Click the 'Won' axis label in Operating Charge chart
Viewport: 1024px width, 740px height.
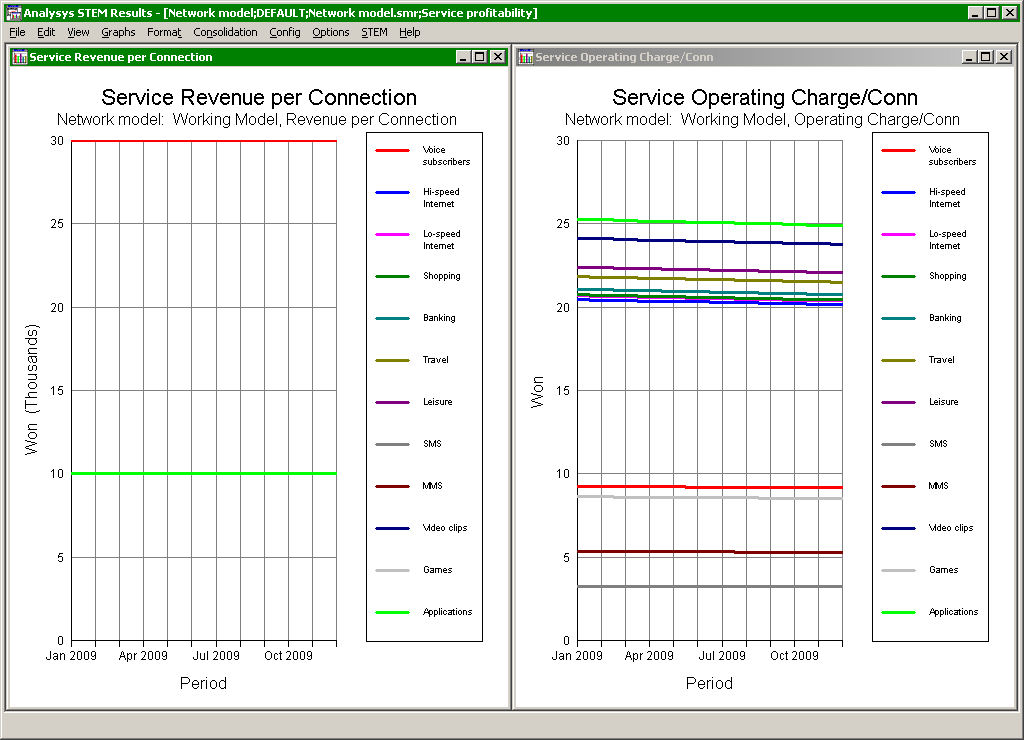(537, 392)
